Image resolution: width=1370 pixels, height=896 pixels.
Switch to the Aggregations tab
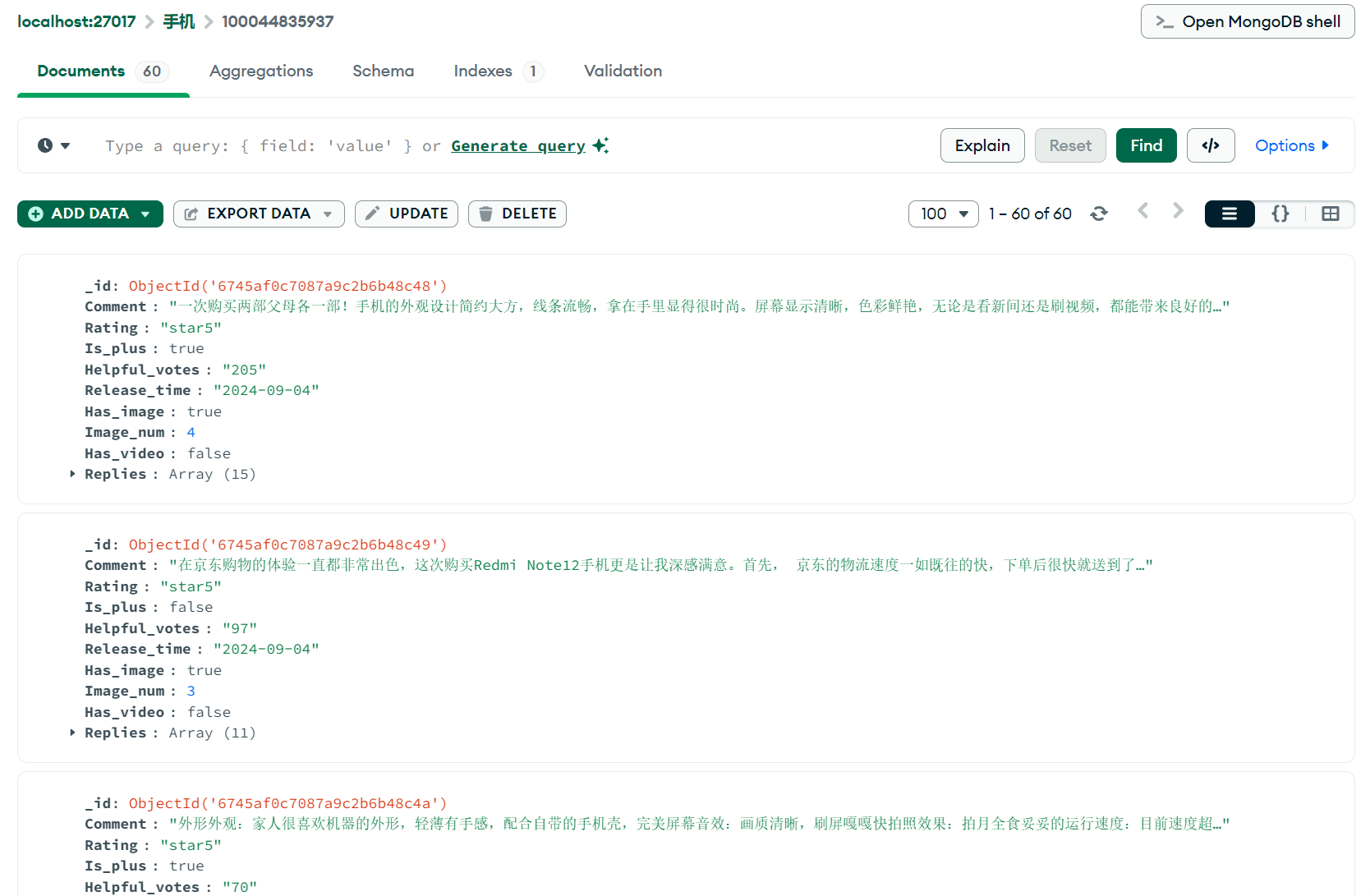tap(261, 71)
